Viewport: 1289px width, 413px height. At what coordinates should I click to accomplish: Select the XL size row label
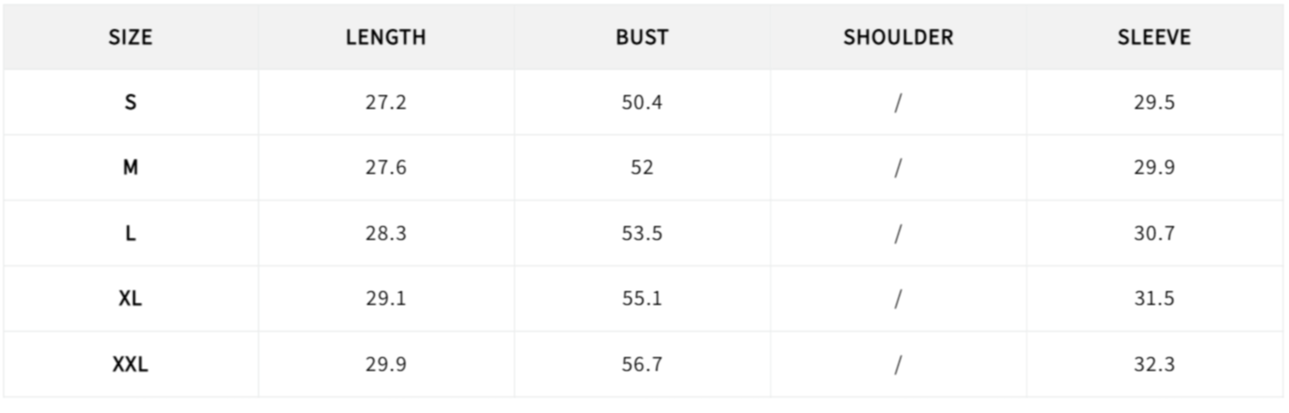coord(130,299)
